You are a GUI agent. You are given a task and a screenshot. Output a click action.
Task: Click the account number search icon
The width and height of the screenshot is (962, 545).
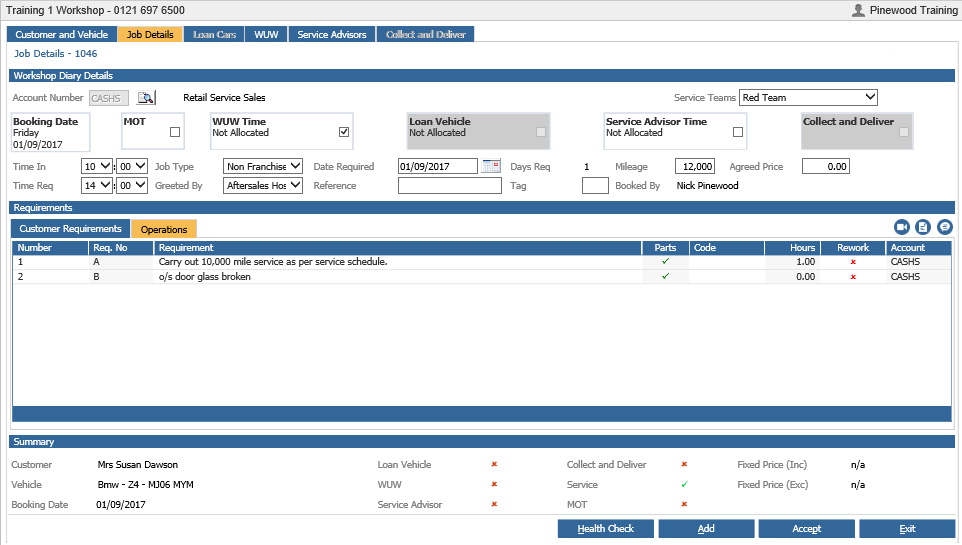coord(146,98)
